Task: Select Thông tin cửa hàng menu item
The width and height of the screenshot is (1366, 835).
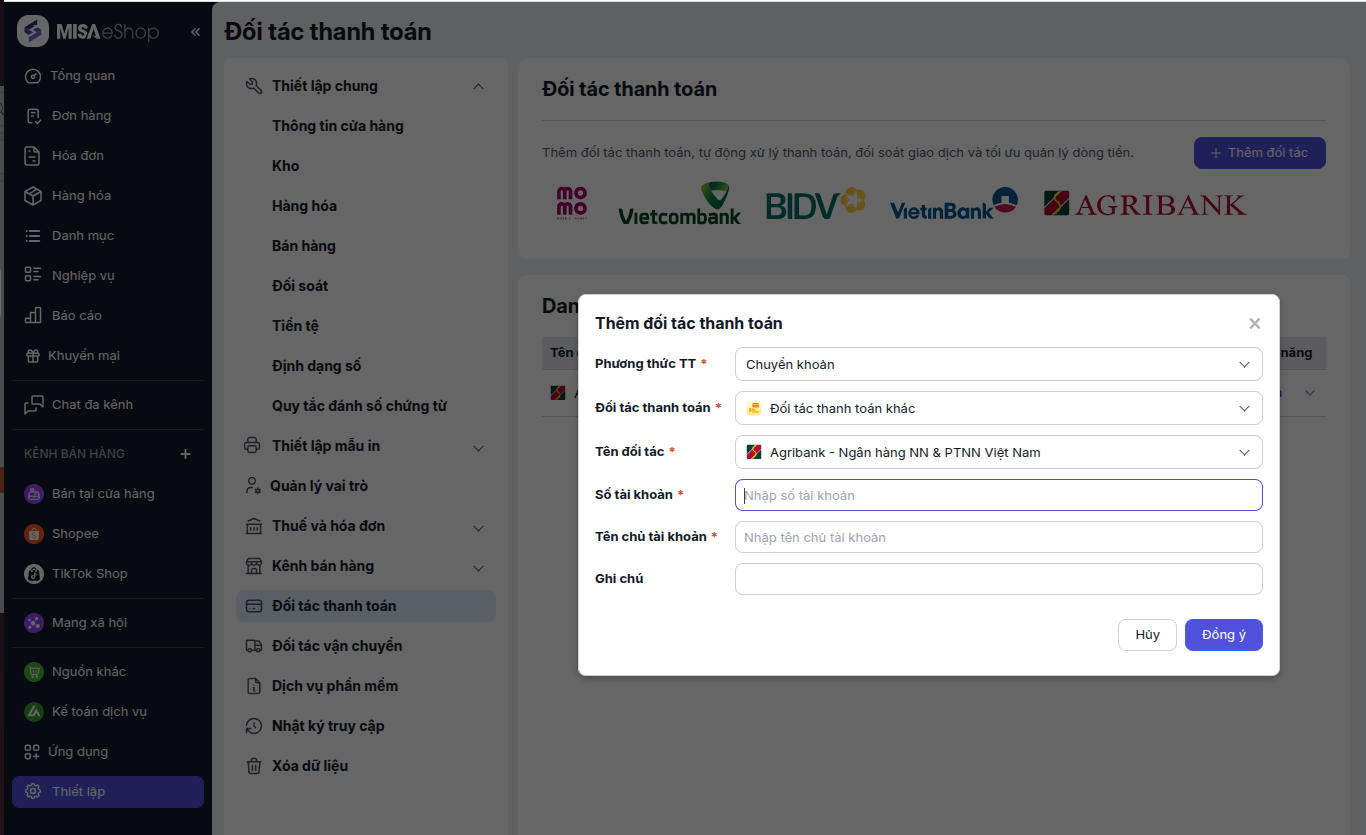Action: 338,126
